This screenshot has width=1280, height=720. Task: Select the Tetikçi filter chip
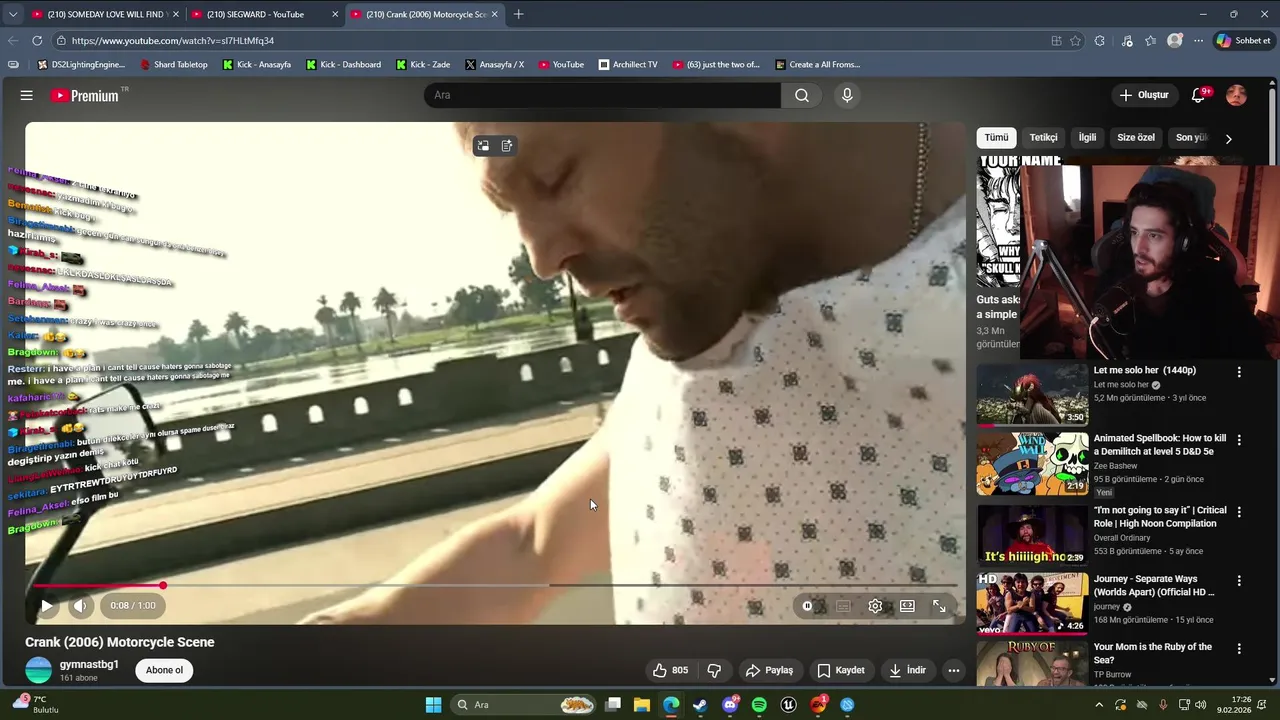[x=1043, y=138]
